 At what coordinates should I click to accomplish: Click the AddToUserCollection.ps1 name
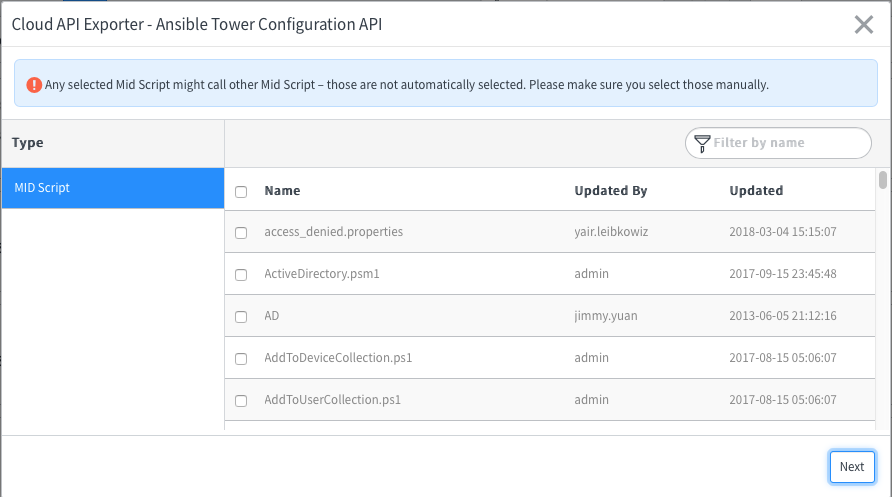pos(332,400)
